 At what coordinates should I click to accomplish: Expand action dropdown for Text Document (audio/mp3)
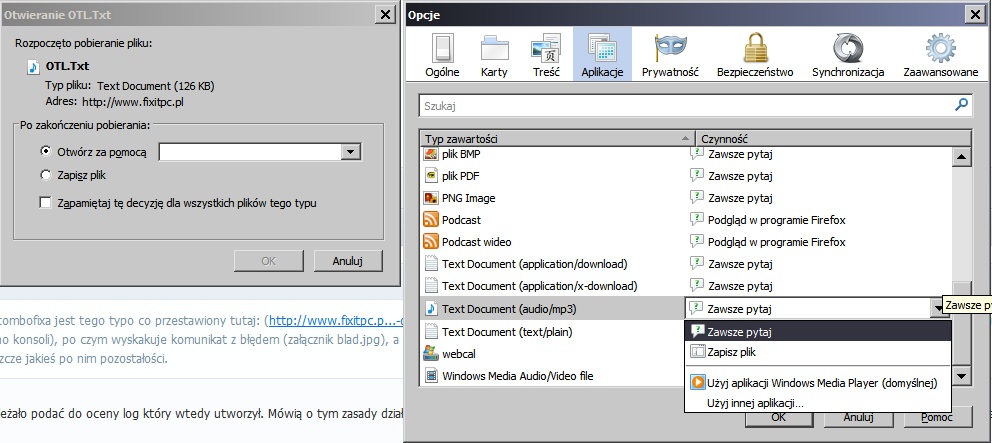[x=938, y=309]
